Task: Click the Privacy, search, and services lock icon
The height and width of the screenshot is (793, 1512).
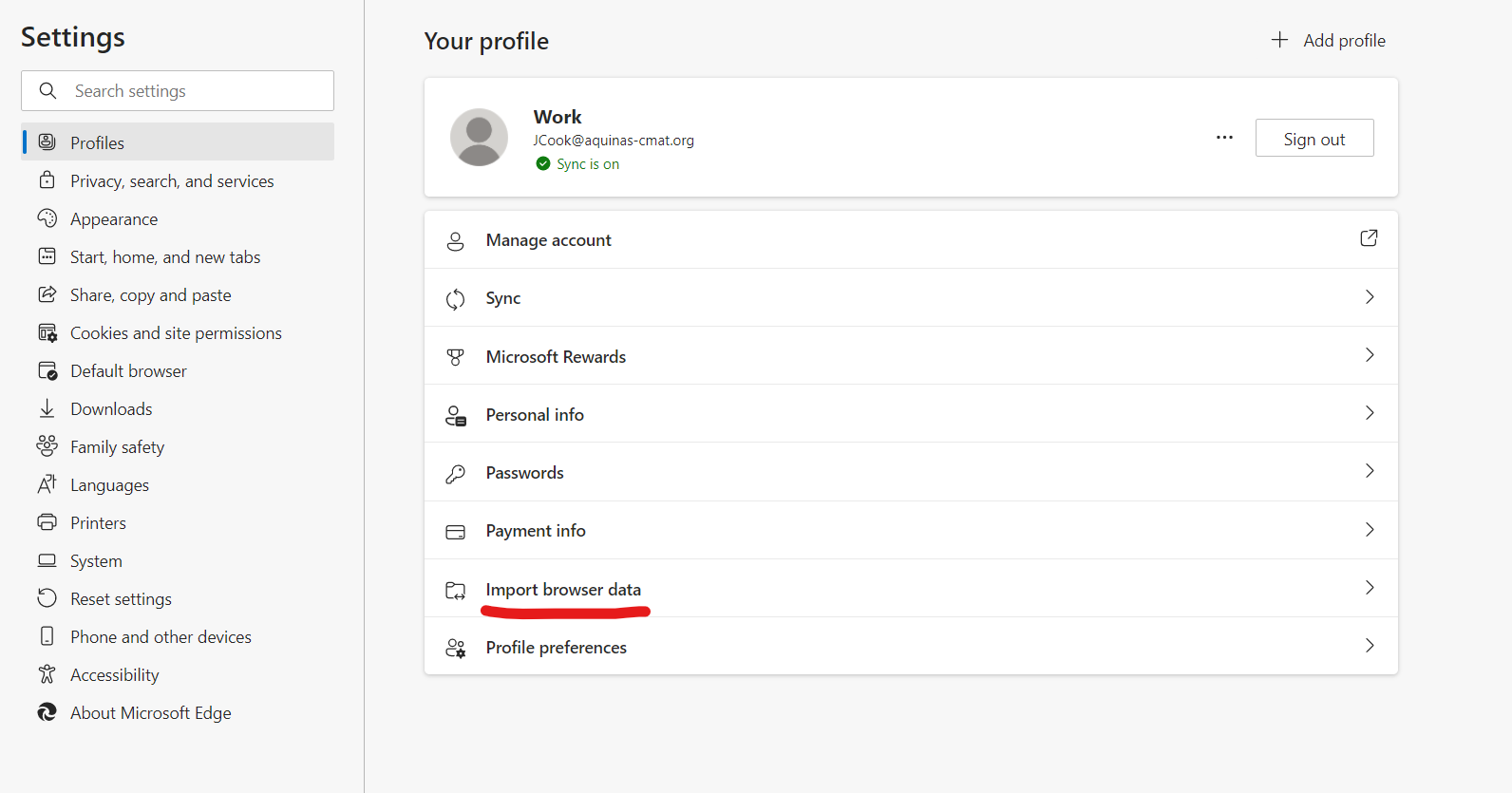Action: 47,179
